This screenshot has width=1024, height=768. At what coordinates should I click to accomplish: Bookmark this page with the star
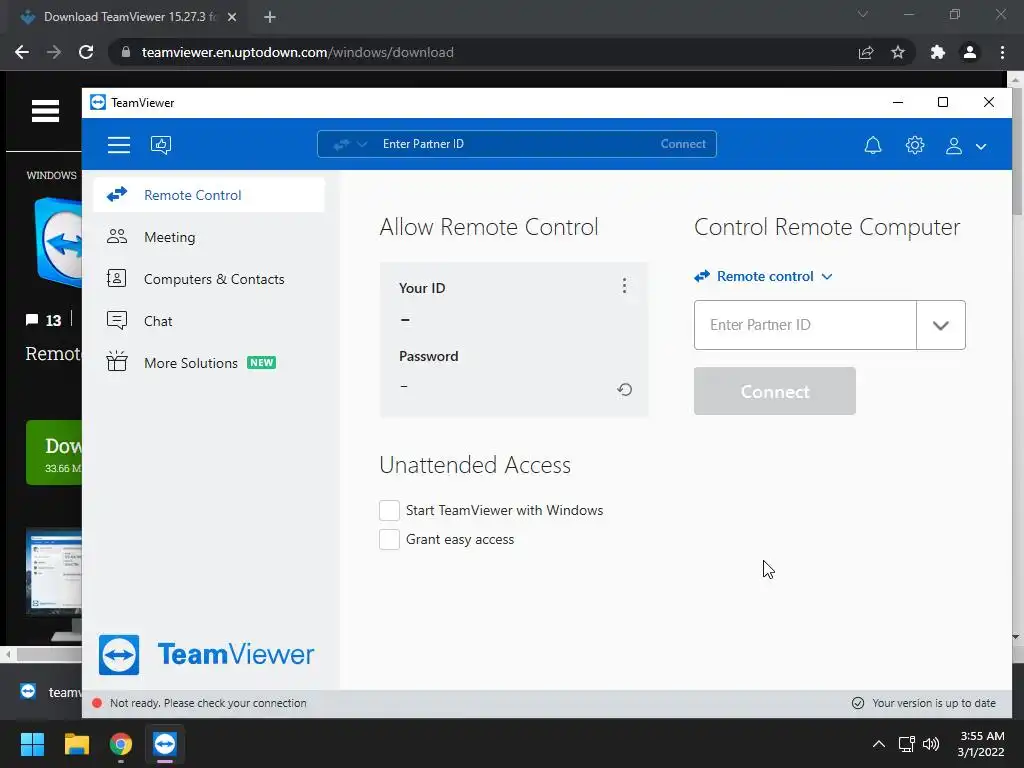(898, 52)
